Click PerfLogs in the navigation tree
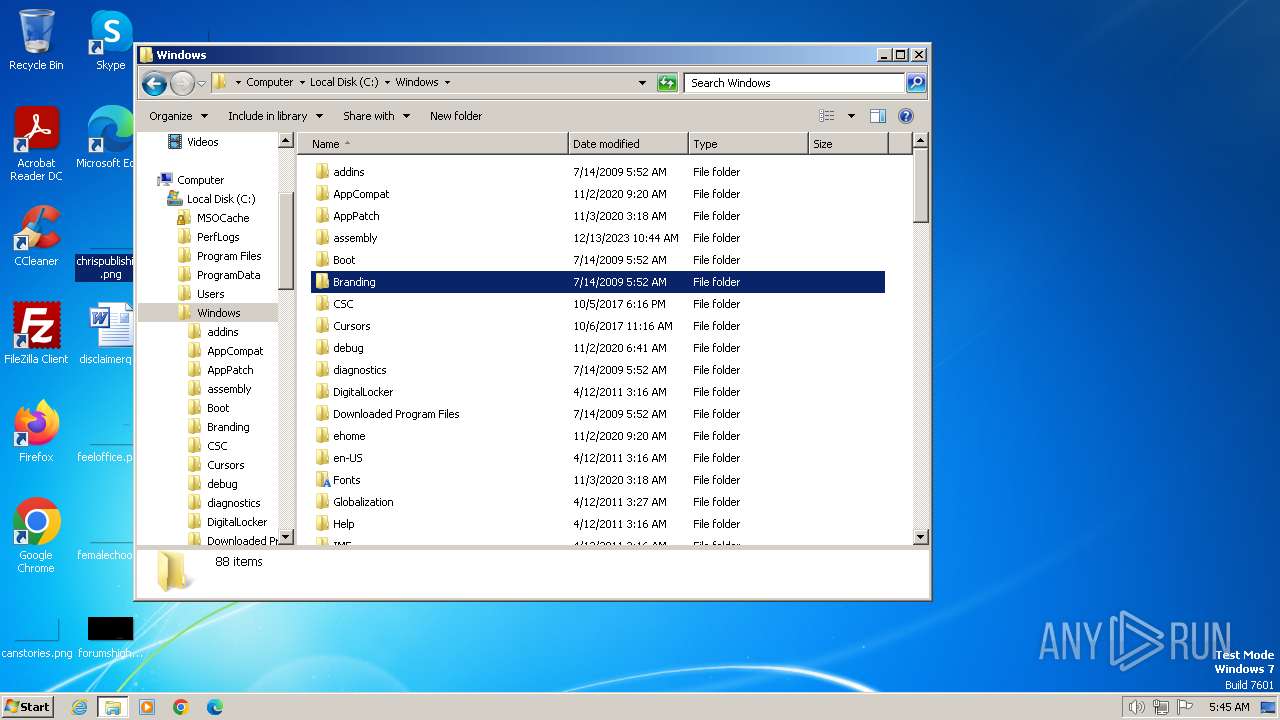Image resolution: width=1280 pixels, height=720 pixels. (x=218, y=237)
